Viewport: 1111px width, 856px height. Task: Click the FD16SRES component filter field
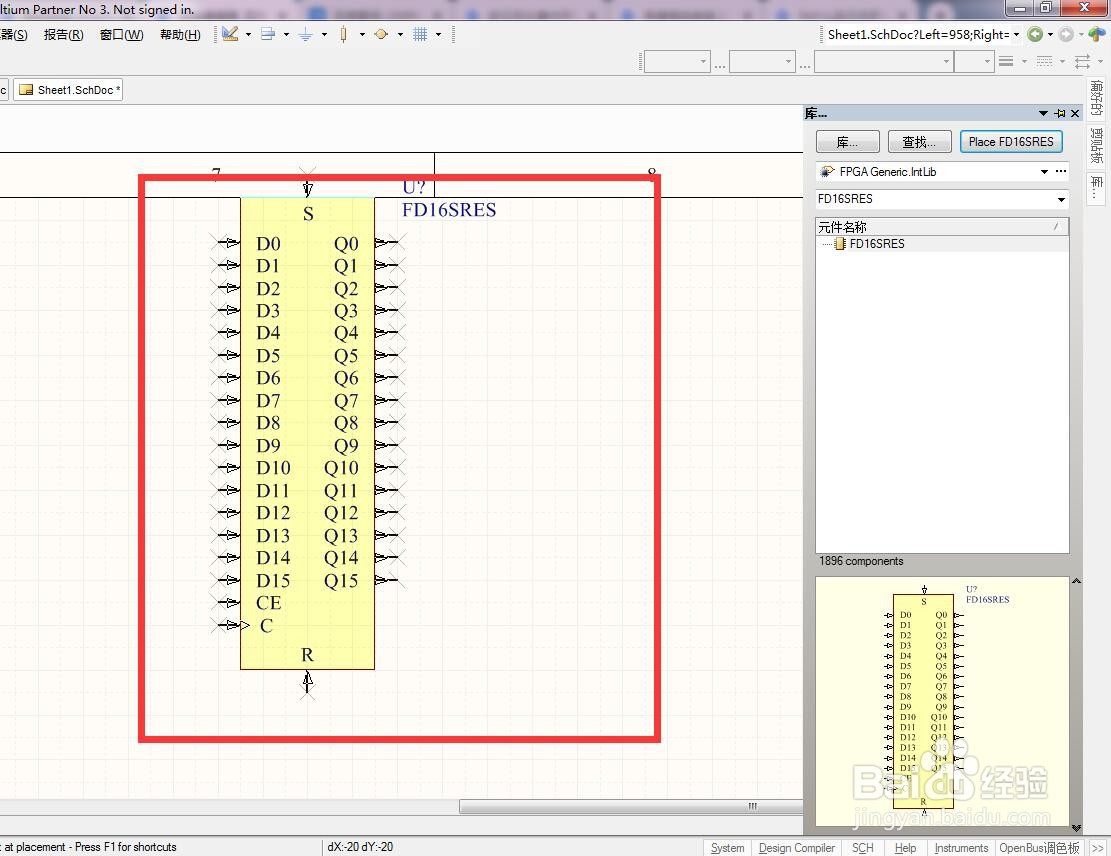pyautogui.click(x=935, y=199)
